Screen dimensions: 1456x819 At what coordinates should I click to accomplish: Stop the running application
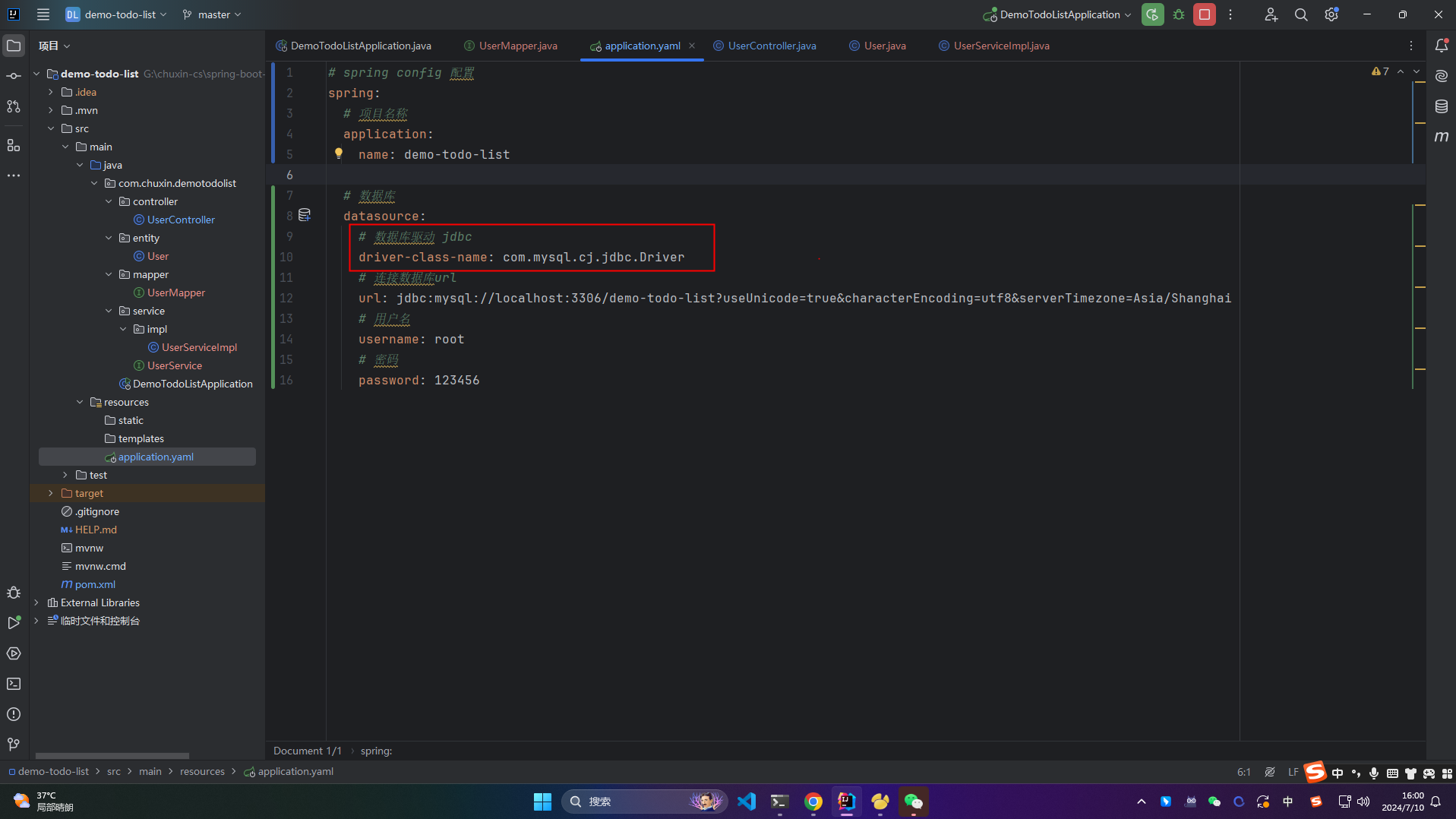[1205, 14]
